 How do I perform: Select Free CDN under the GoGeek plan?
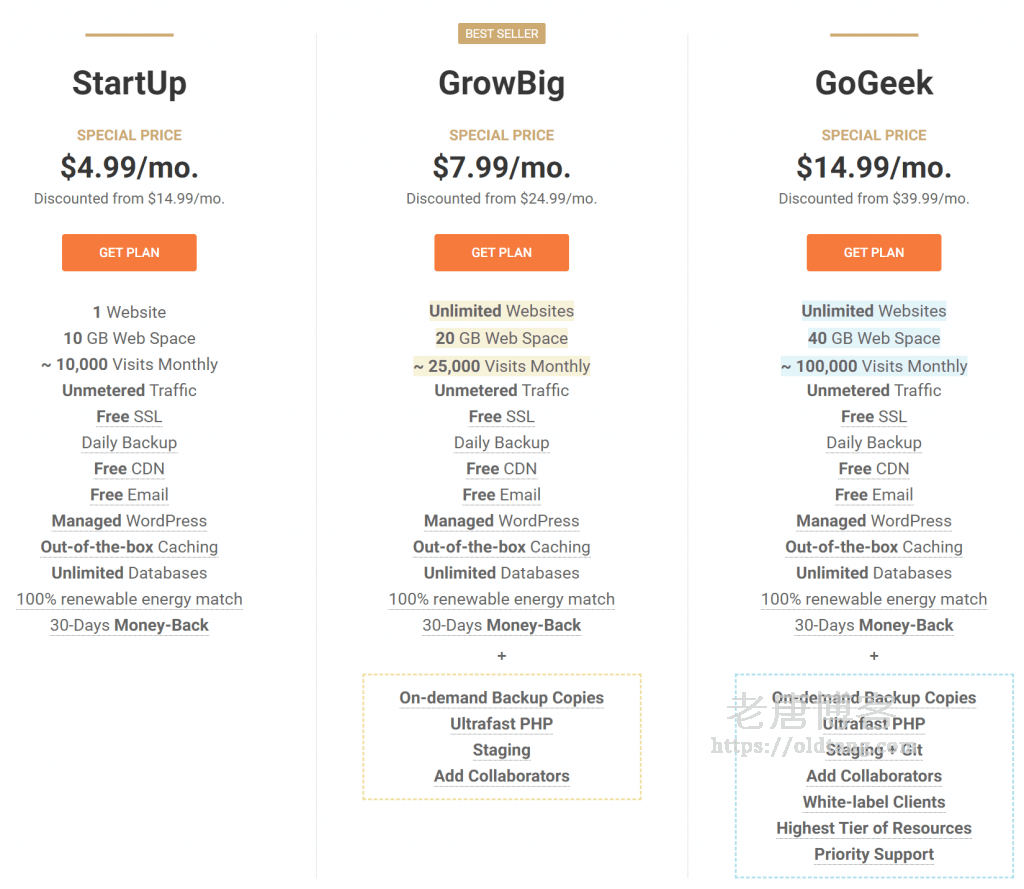pyautogui.click(x=874, y=469)
